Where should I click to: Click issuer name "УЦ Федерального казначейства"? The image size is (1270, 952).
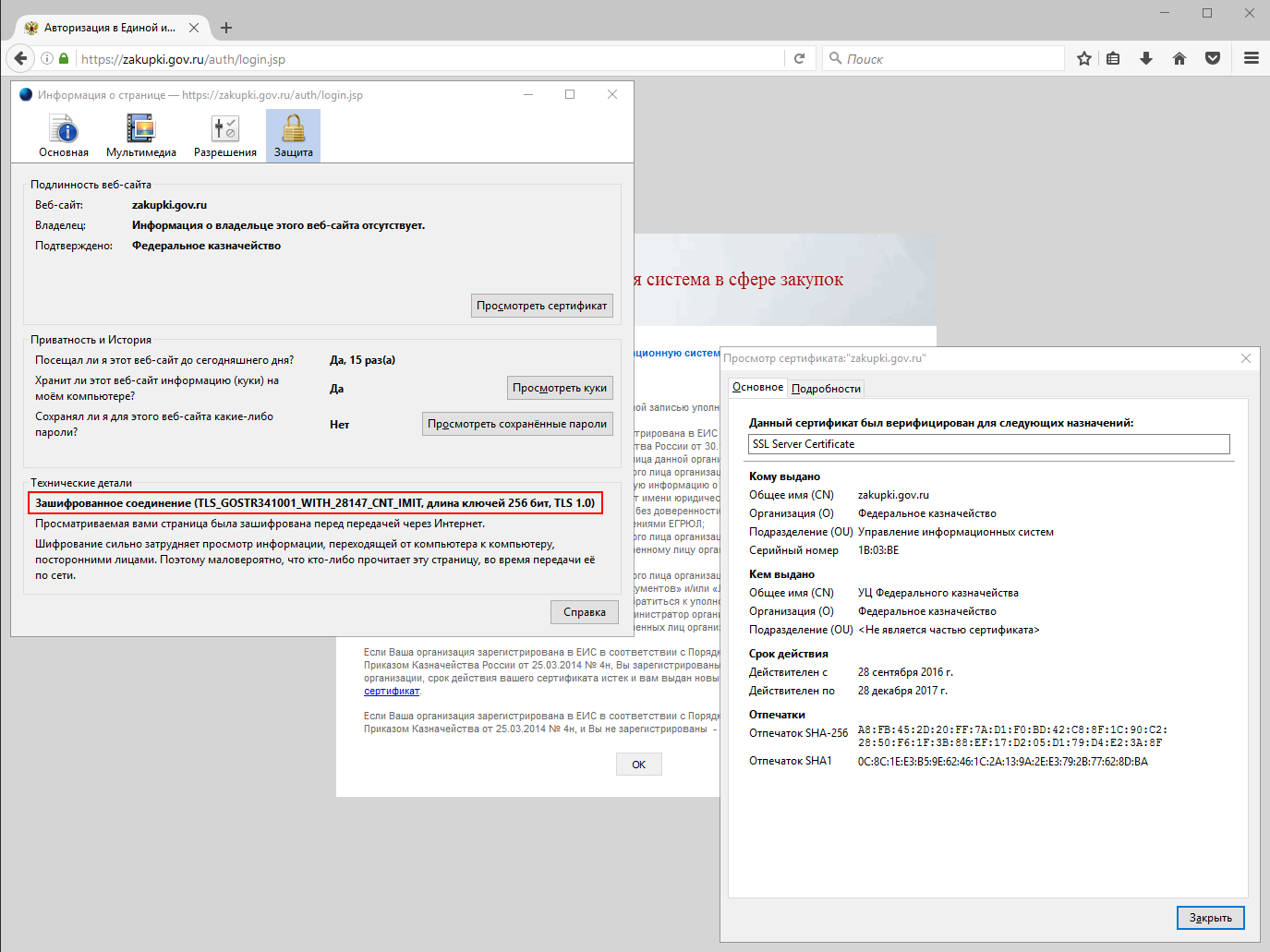point(938,593)
